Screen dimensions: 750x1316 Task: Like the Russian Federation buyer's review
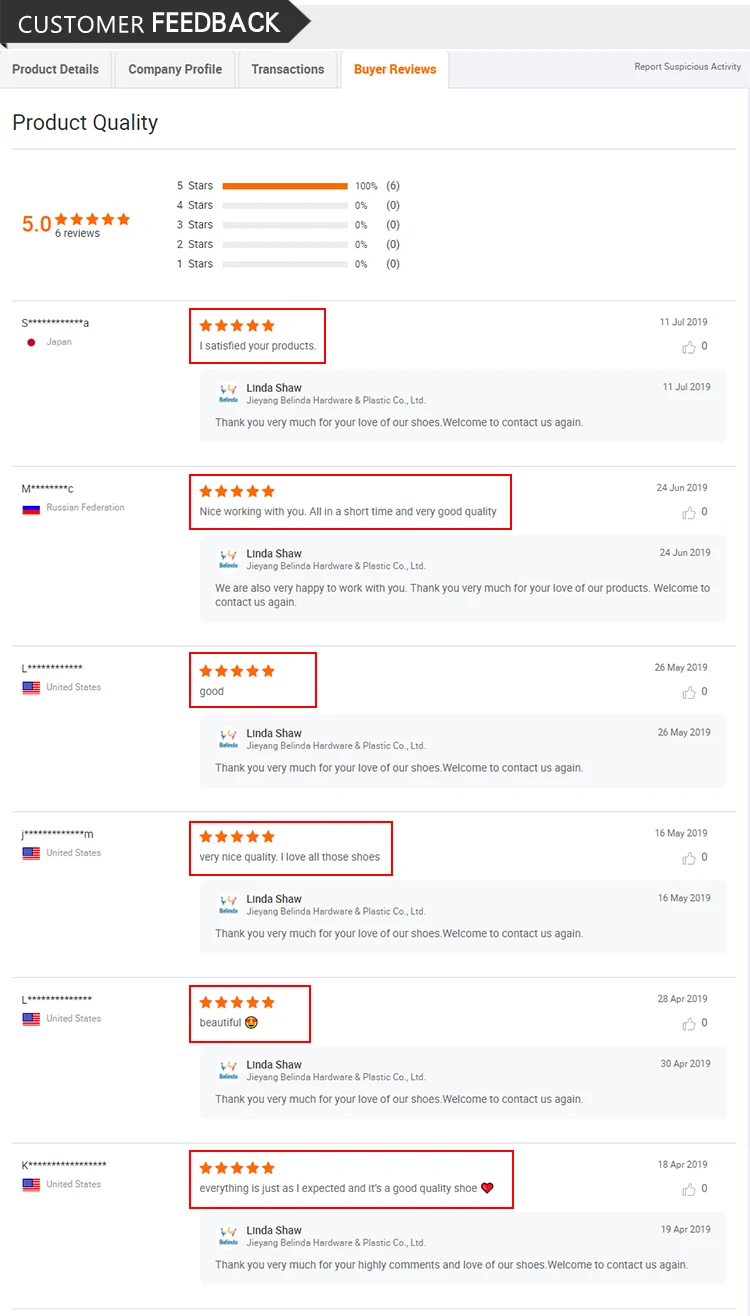[x=689, y=513]
